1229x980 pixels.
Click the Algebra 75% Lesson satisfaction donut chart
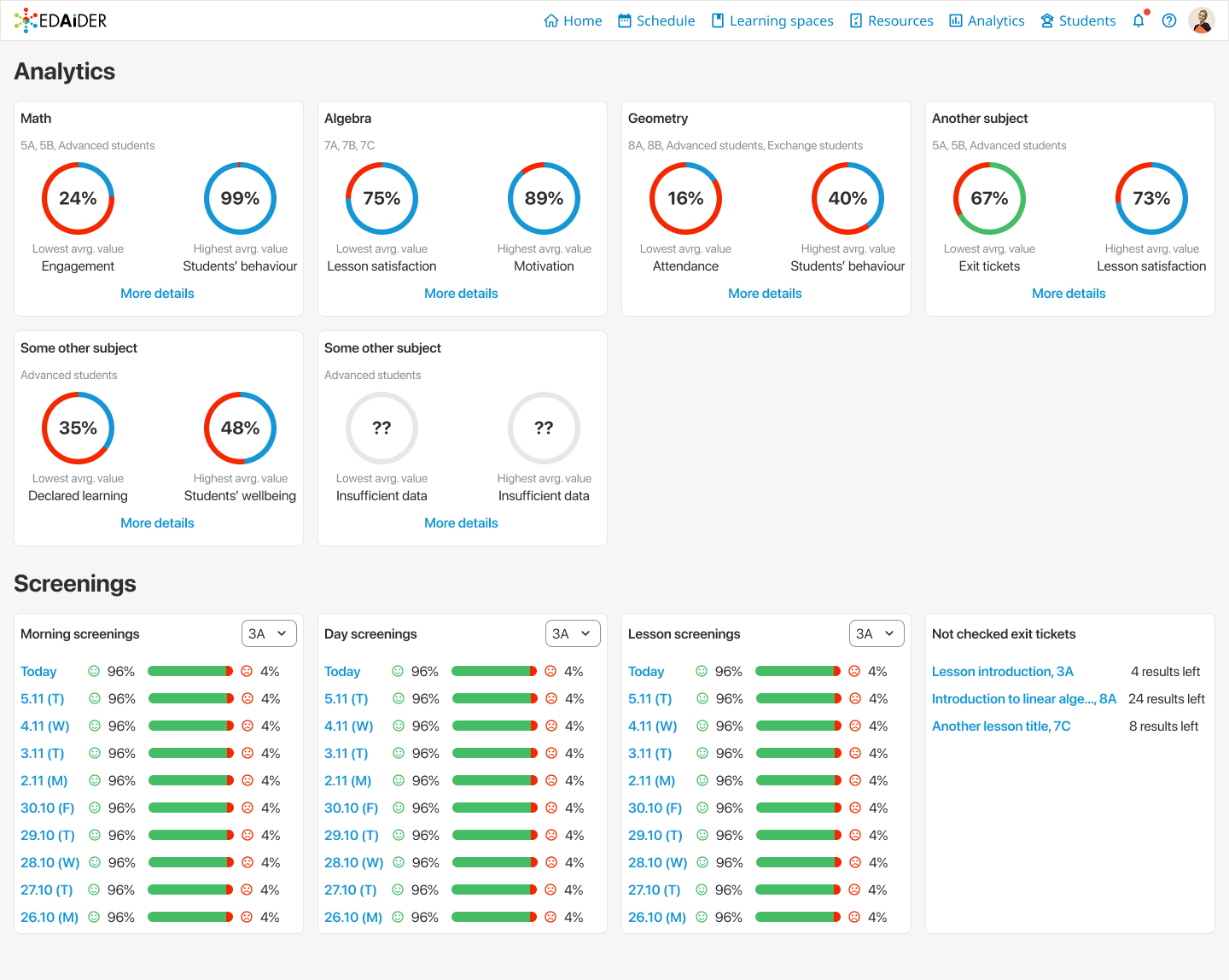click(x=382, y=198)
